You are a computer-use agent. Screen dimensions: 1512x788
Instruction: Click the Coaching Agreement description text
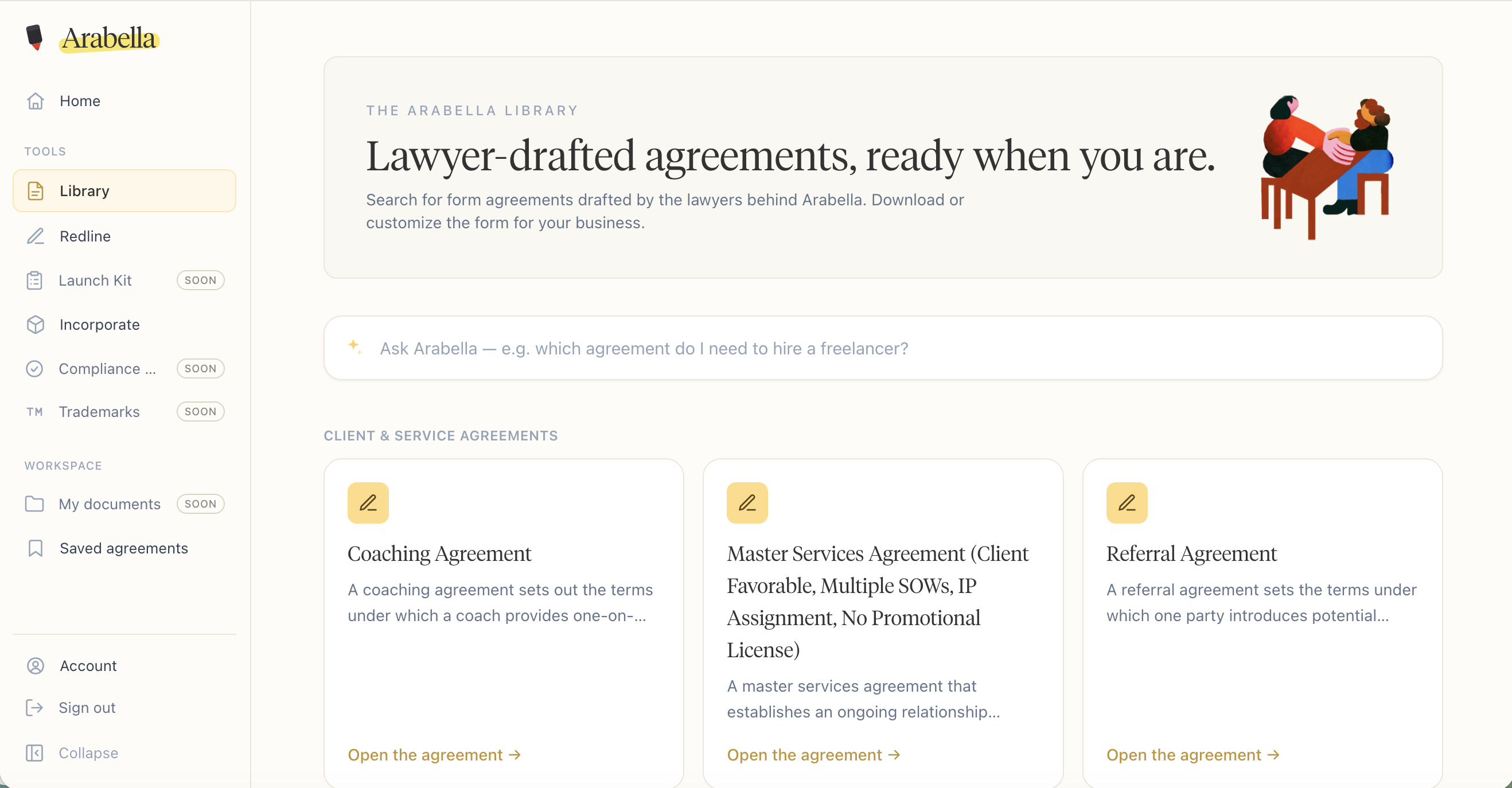tap(500, 603)
